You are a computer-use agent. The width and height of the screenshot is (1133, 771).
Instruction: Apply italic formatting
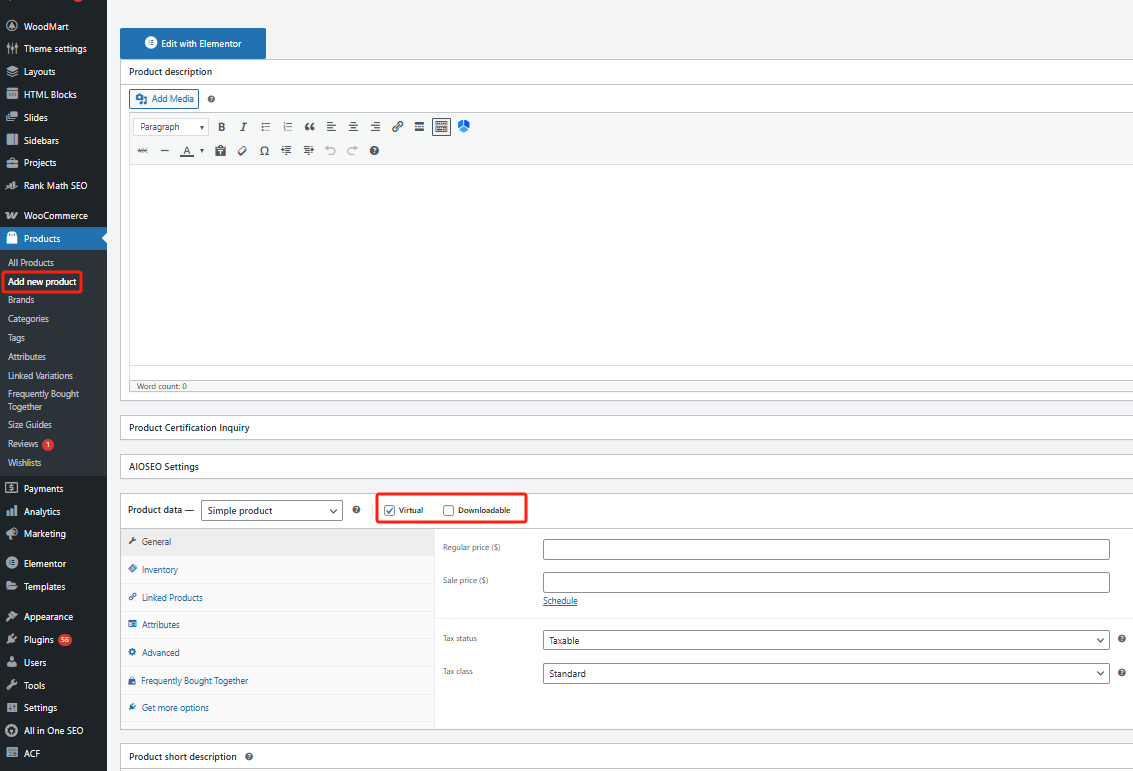[x=243, y=127]
